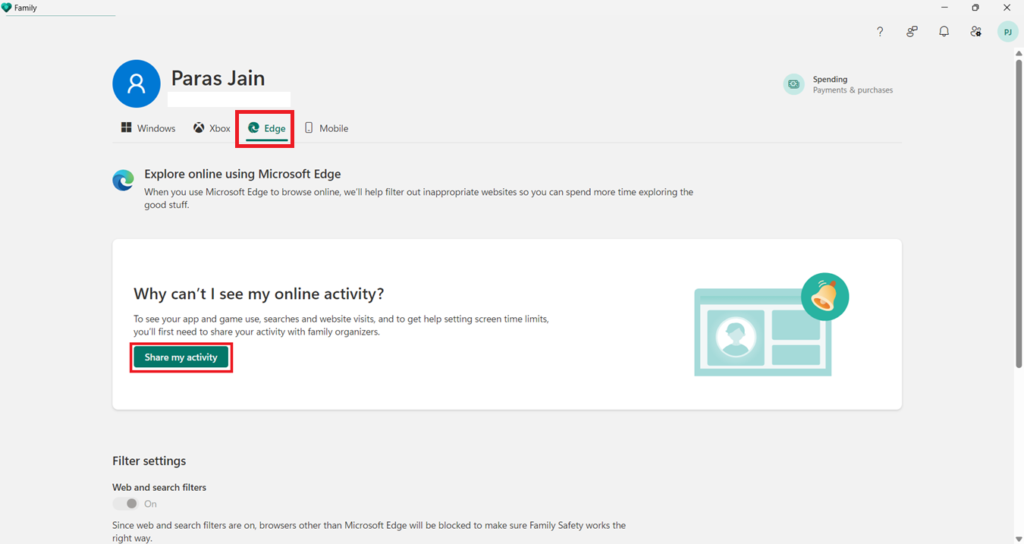1024x544 pixels.
Task: Close the Family window
Action: pyautogui.click(x=1006, y=8)
